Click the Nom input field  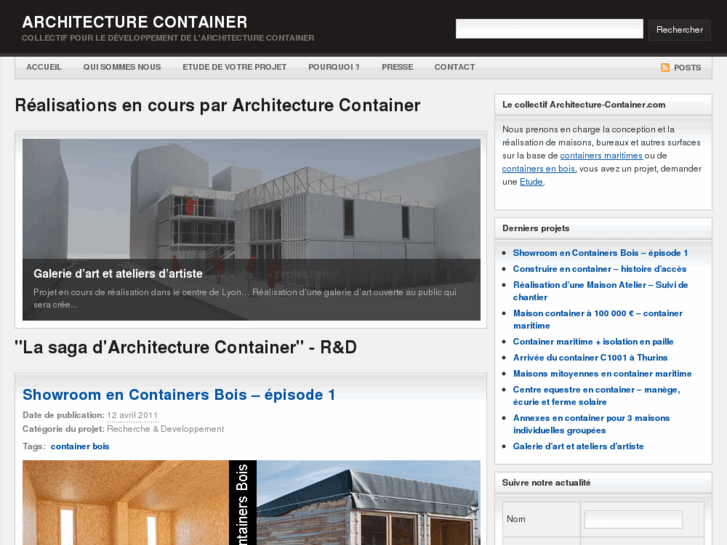pos(633,519)
